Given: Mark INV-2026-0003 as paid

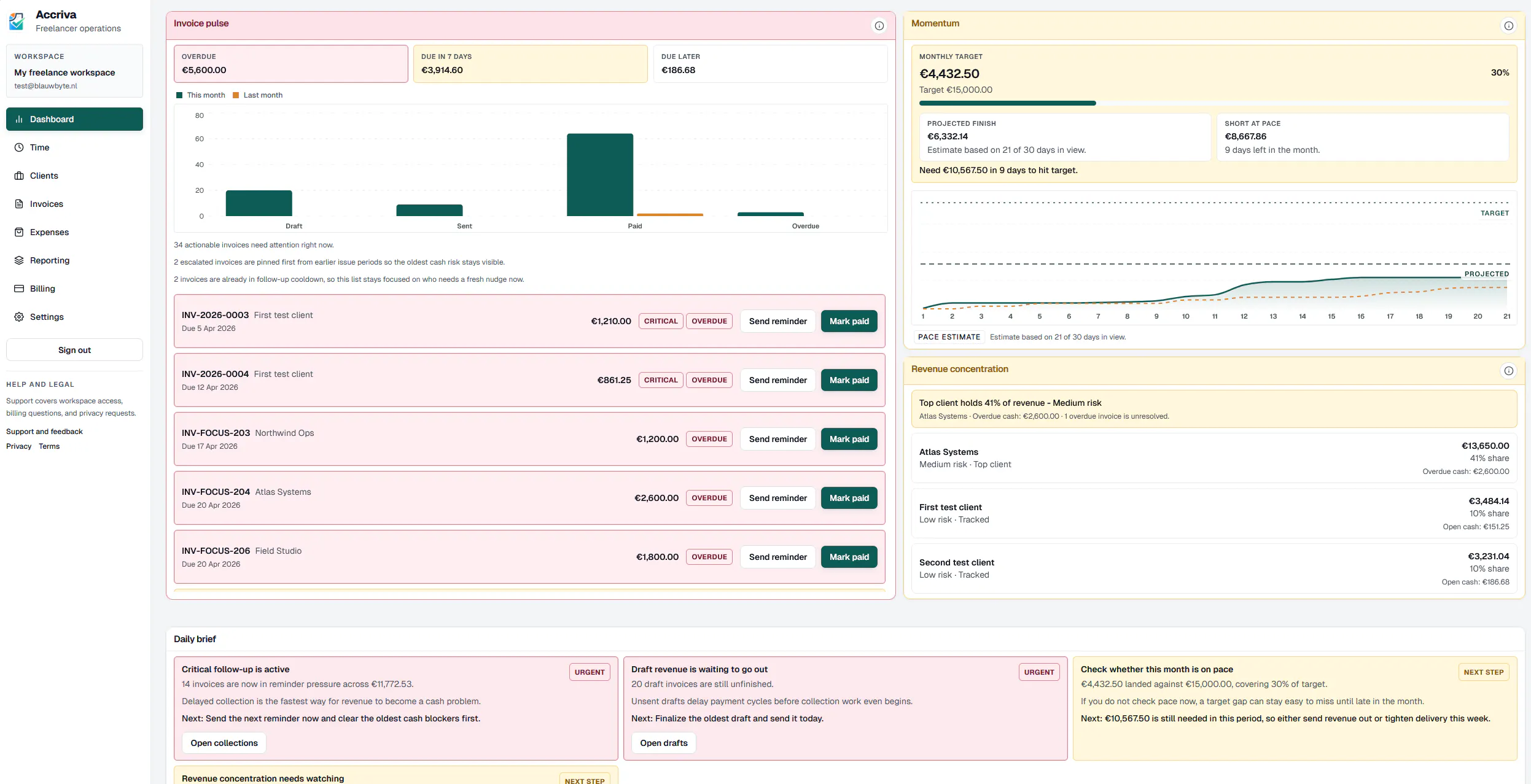Looking at the screenshot, I should click(849, 321).
